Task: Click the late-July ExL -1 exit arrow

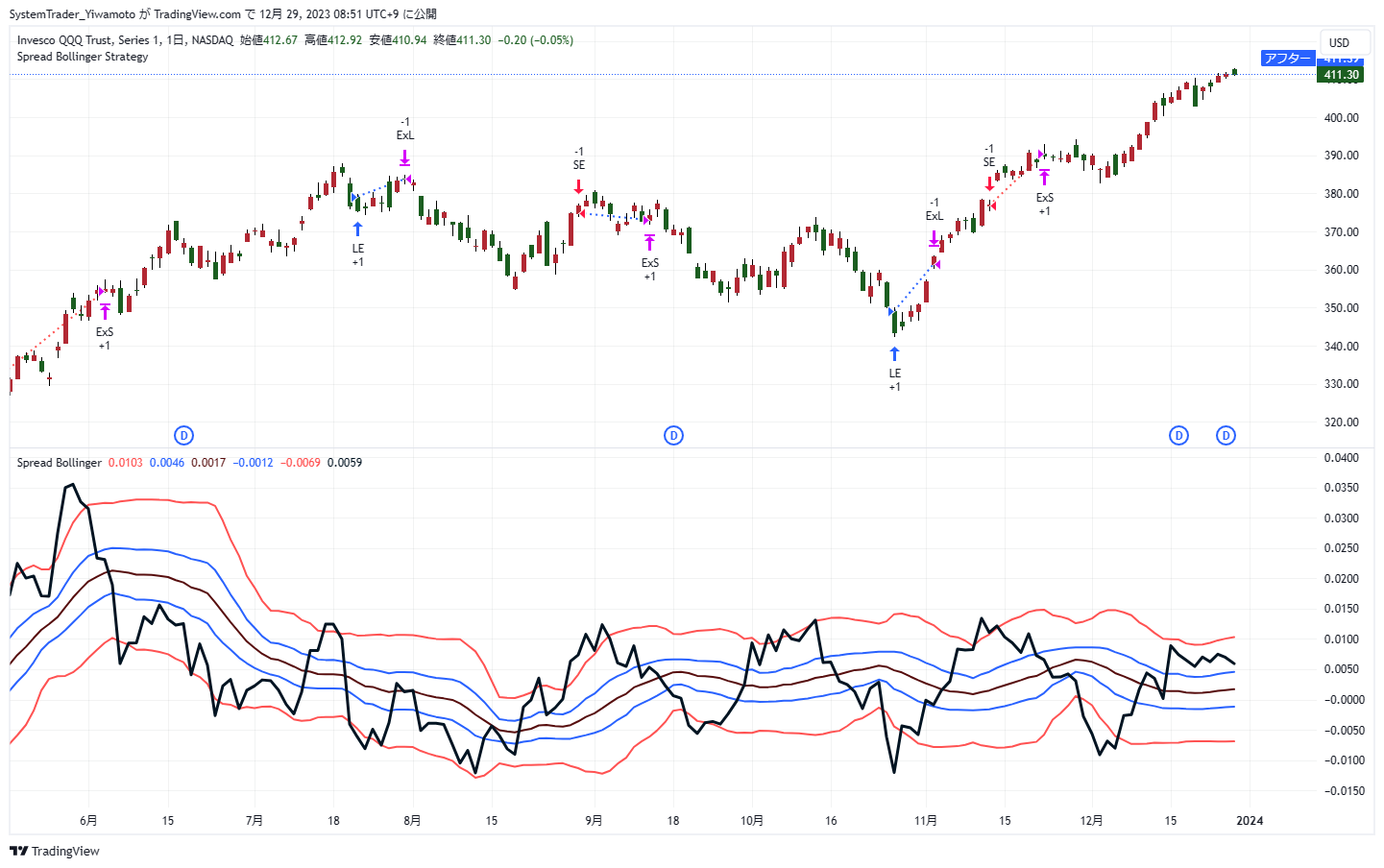Action: (405, 158)
